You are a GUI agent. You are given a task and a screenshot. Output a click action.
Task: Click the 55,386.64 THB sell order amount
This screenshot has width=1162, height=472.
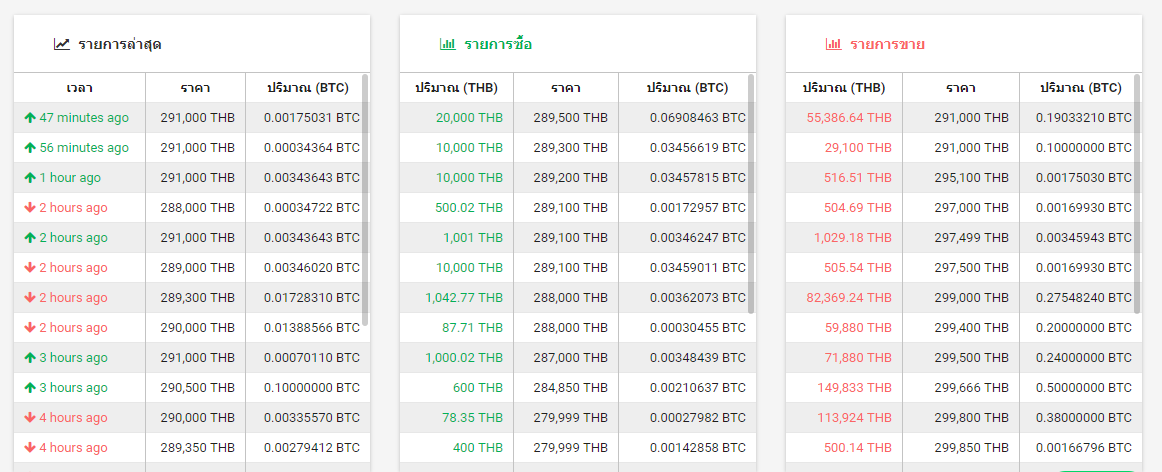[x=849, y=118]
